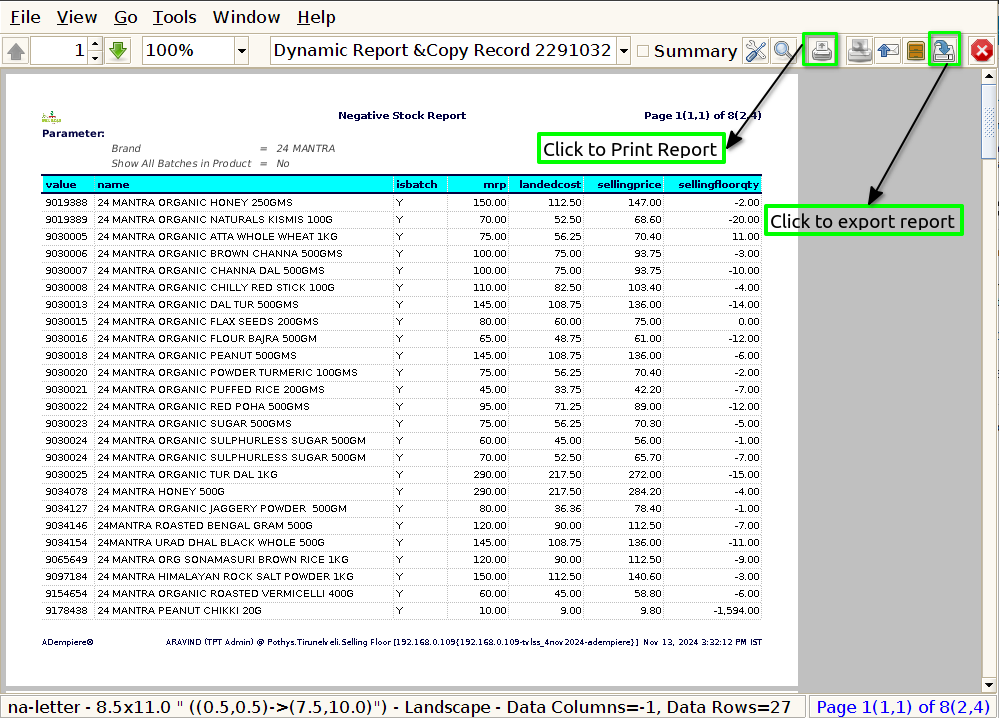Click the 'Negative Stock Report' title
The image size is (999, 718).
tap(402, 115)
